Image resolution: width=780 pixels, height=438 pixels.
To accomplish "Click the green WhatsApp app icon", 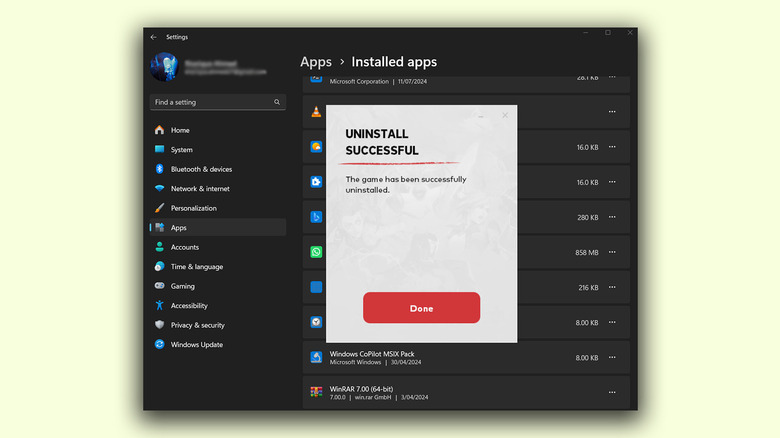I will tap(316, 252).
